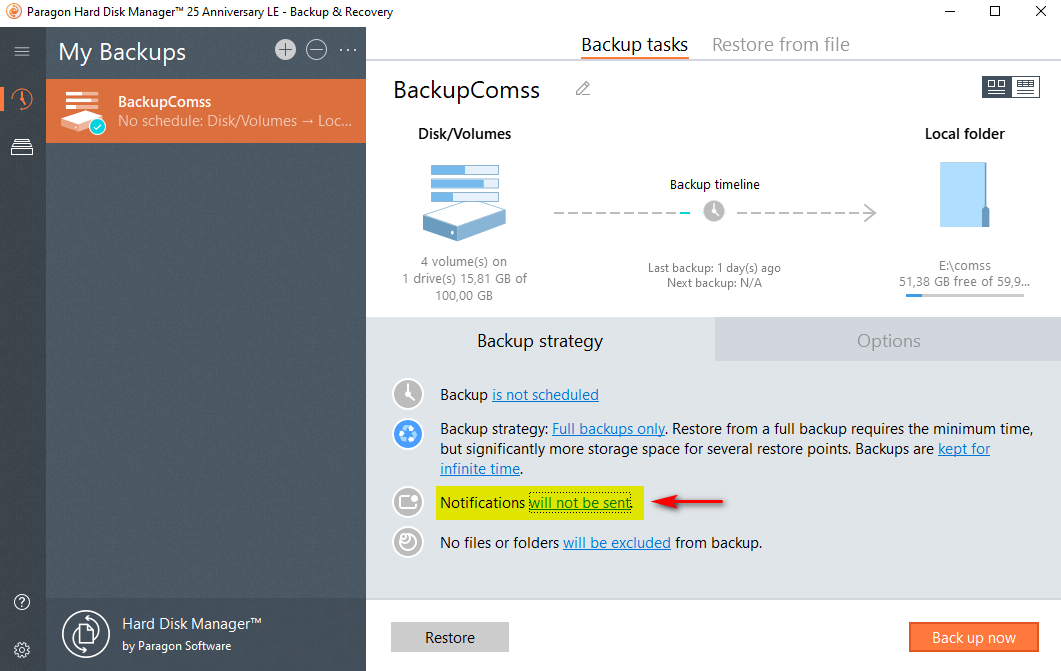Open the three-dots more options menu
1061x671 pixels.
(x=348, y=50)
